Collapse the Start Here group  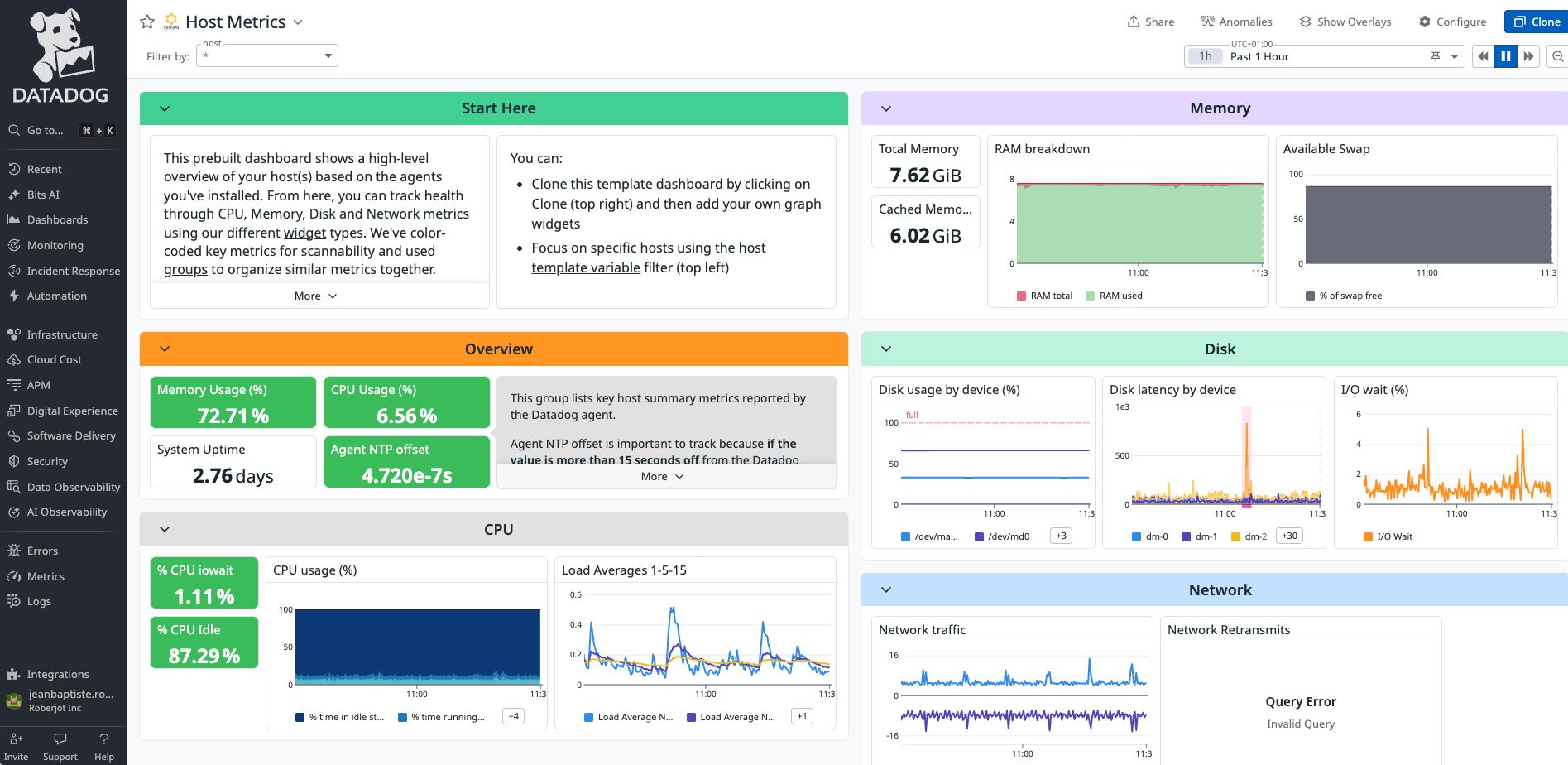pyautogui.click(x=165, y=108)
